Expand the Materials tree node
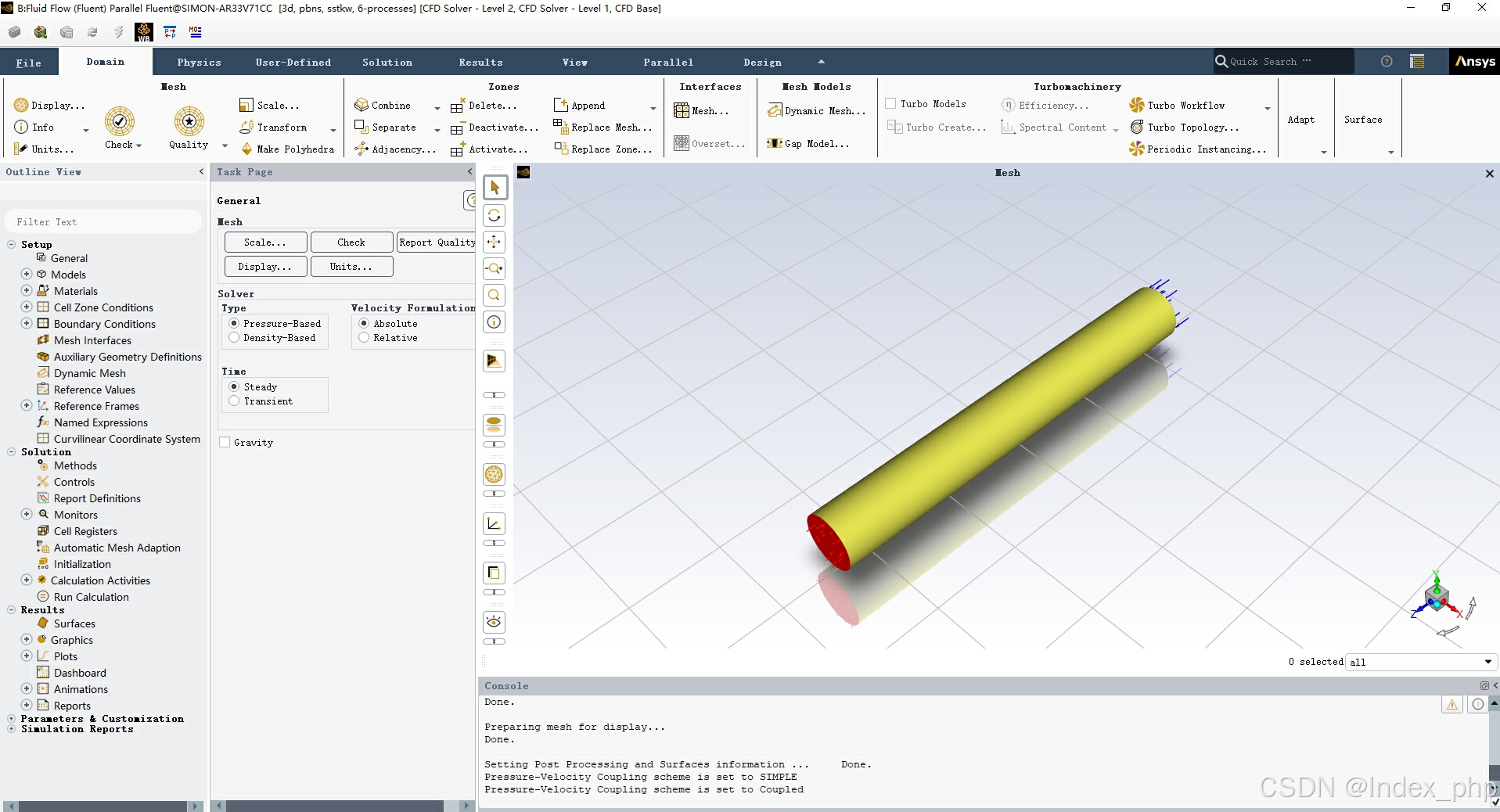 tap(27, 291)
